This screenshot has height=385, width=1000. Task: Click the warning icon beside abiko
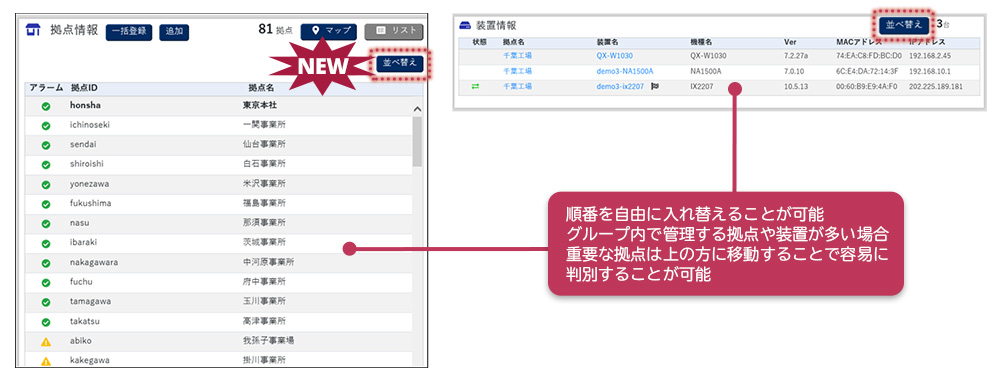(46, 342)
